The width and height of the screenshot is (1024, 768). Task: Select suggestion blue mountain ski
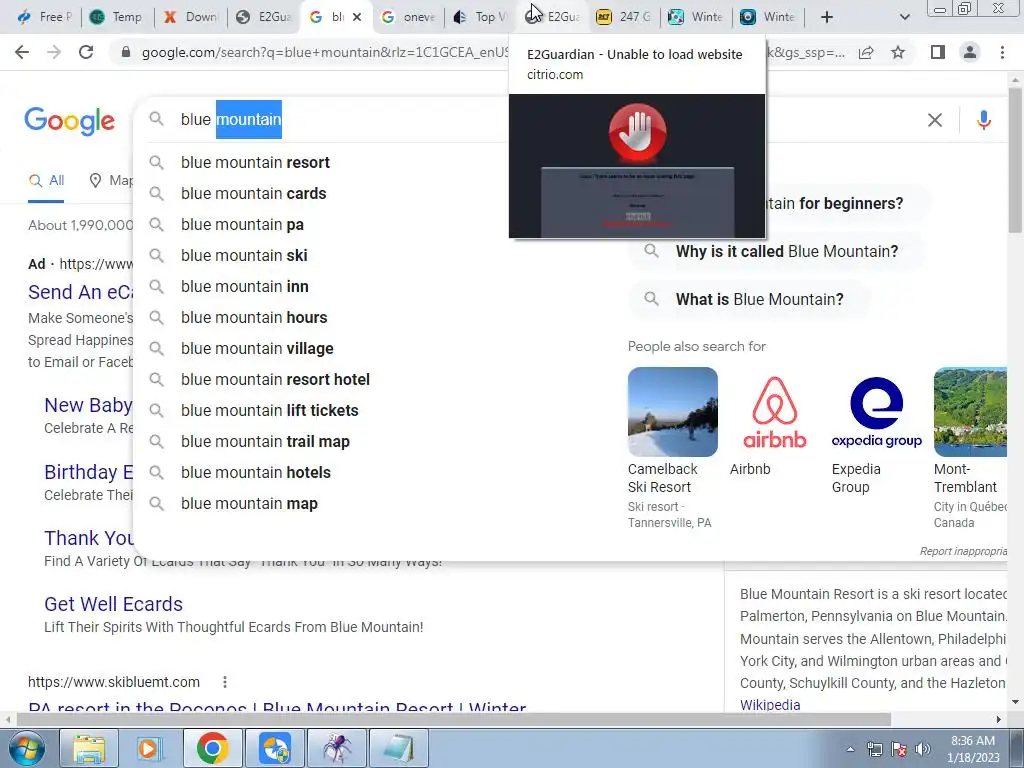click(244, 255)
